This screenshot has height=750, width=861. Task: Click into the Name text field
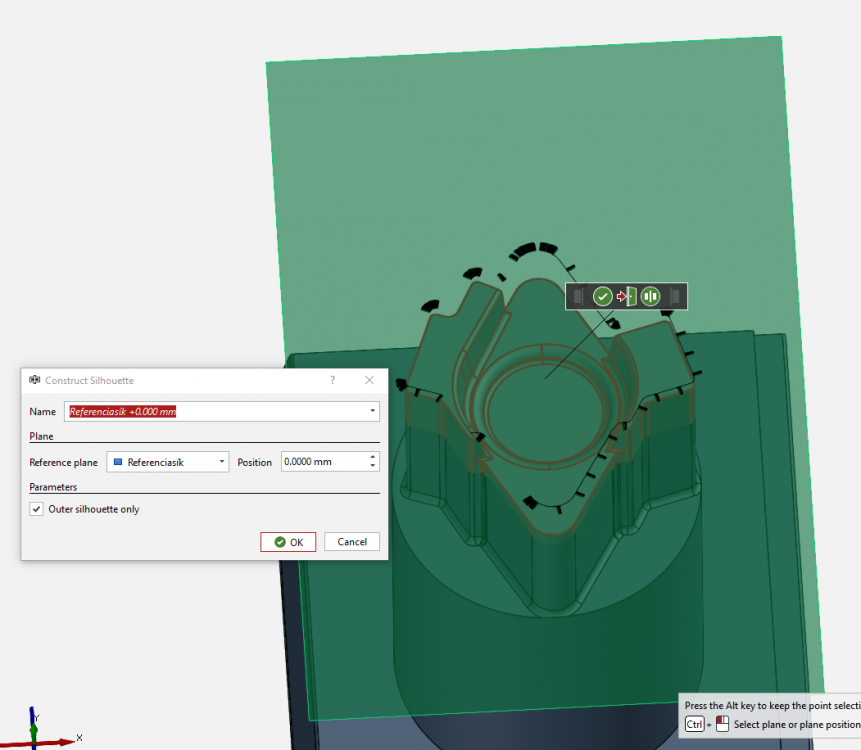[215, 411]
